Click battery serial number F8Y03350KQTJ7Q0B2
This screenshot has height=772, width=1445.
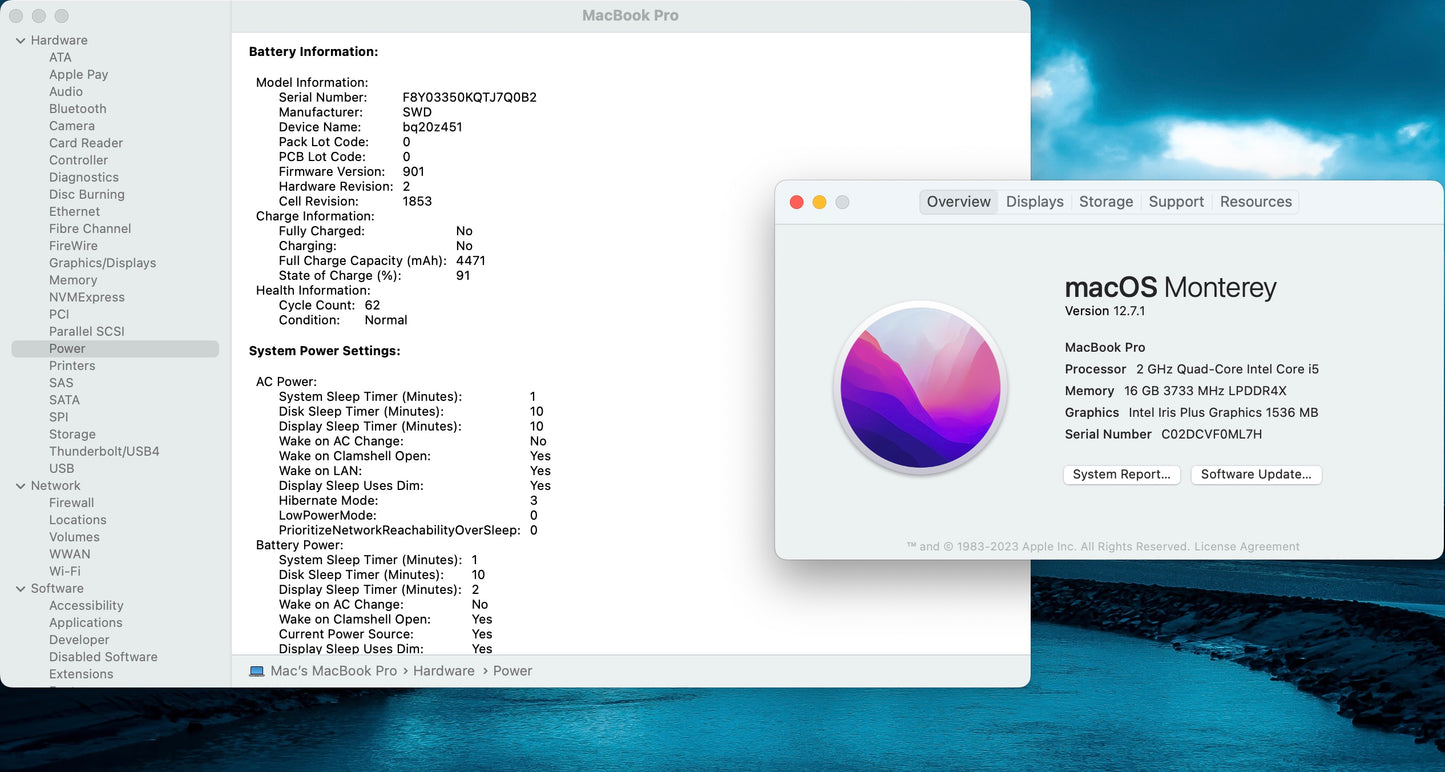tap(470, 98)
